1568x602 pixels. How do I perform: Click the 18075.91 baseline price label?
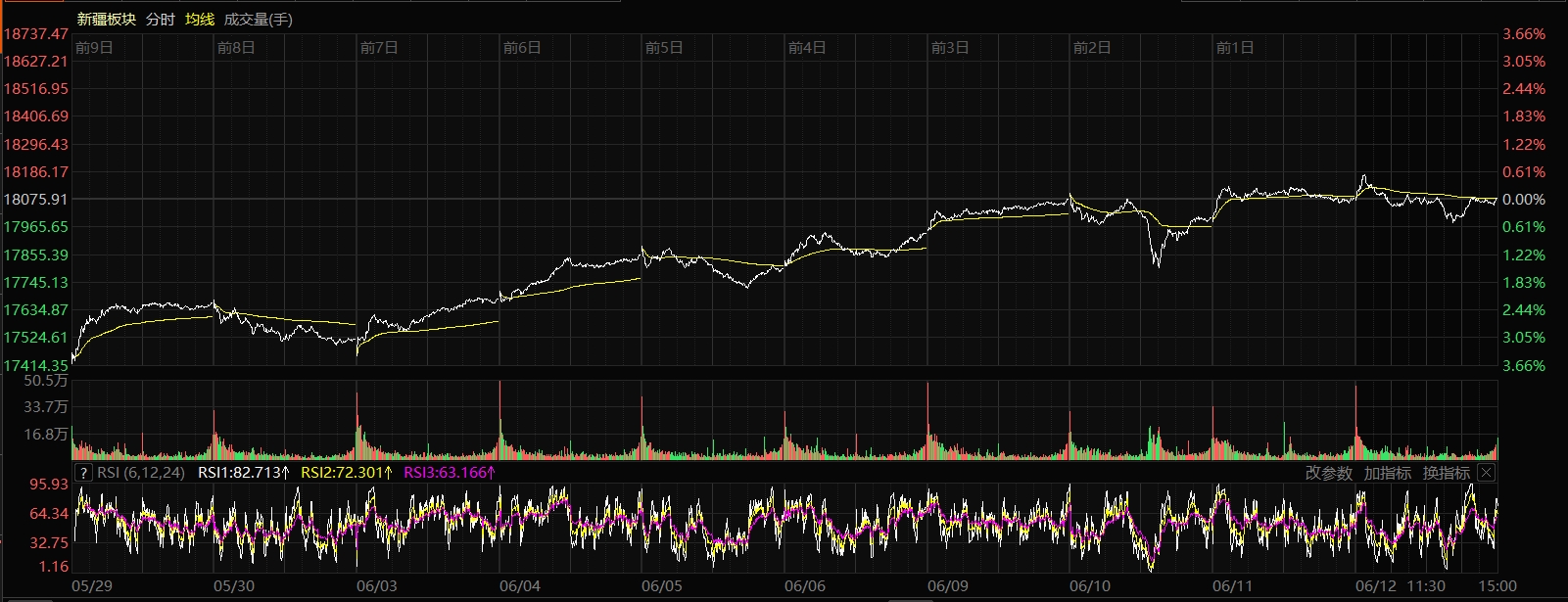point(35,199)
